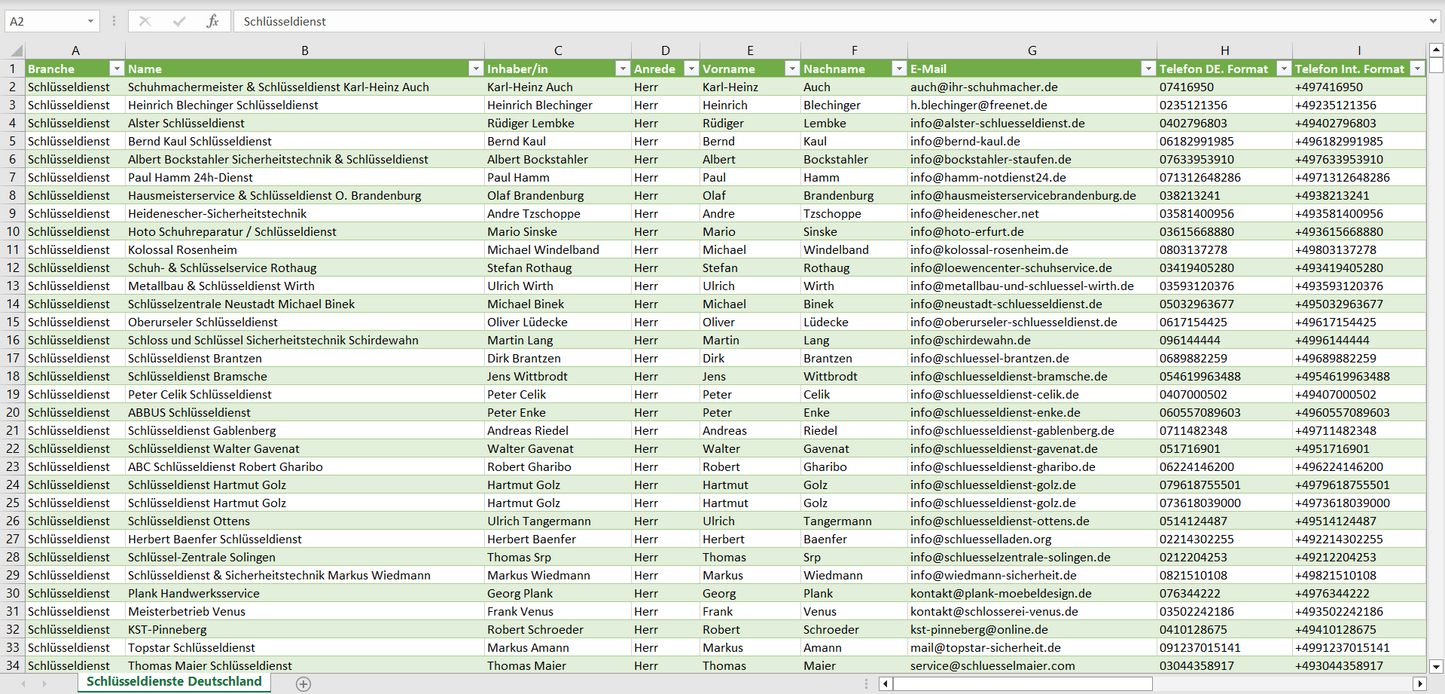
Task: Click the Insert Function fx icon
Action: tap(212, 21)
